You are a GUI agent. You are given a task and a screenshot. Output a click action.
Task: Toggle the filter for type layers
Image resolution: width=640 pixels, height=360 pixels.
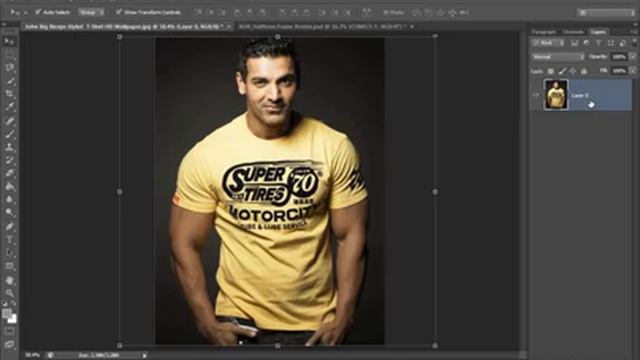point(598,43)
